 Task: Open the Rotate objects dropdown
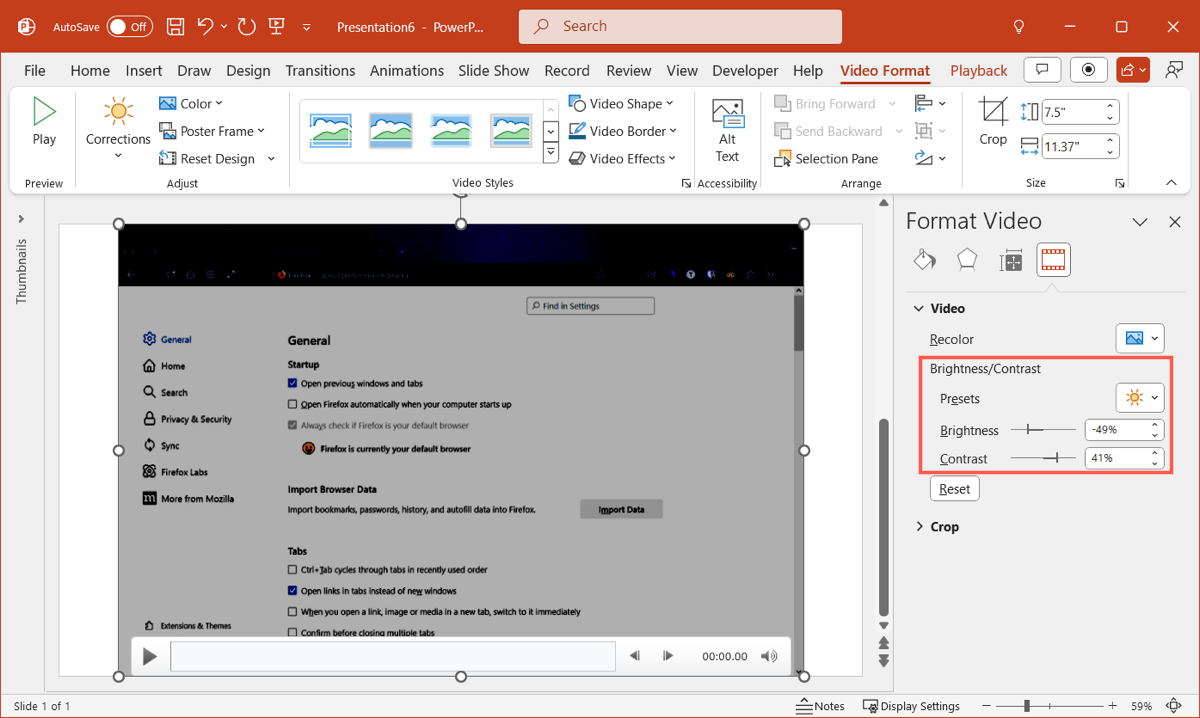pyautogui.click(x=930, y=159)
